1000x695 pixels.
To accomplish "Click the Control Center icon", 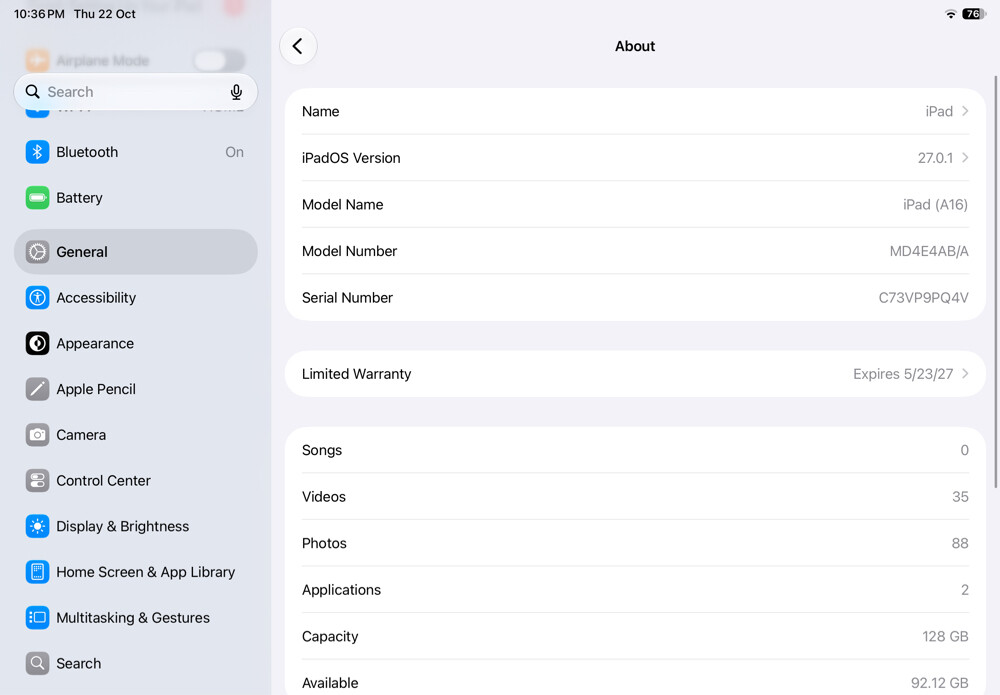I will (x=38, y=481).
